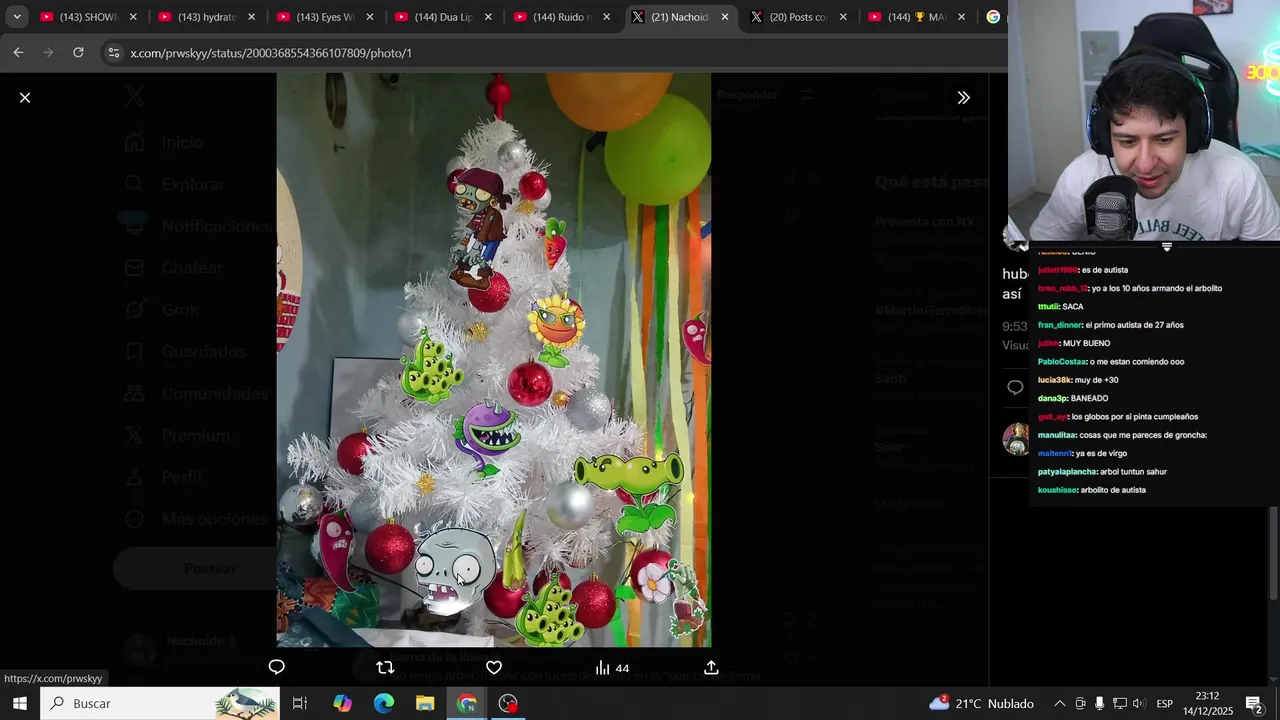The height and width of the screenshot is (720, 1280).
Task: Close the (144) Ruido tab
Action: 606,17
